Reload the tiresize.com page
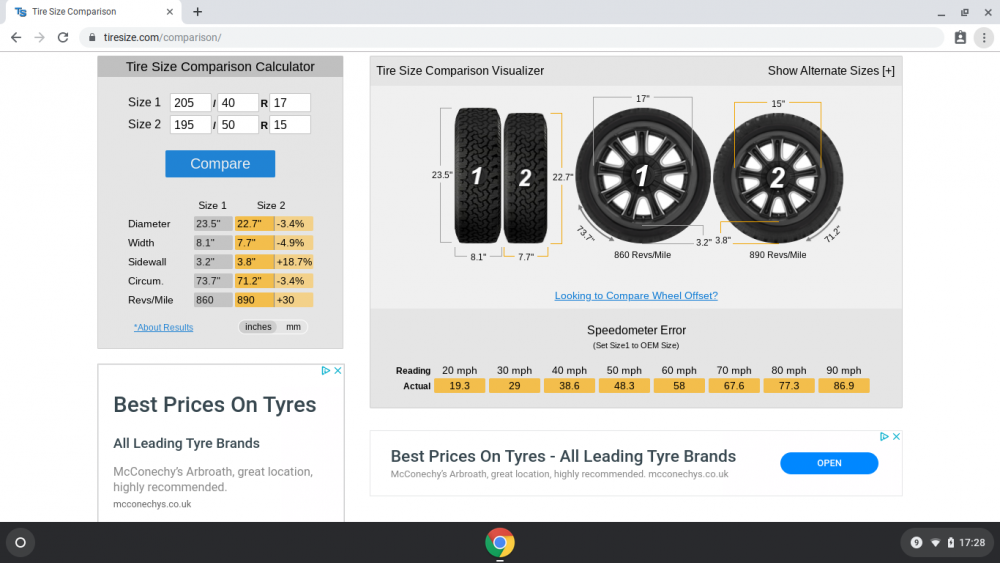The width and height of the screenshot is (1000, 563). pyautogui.click(x=63, y=38)
